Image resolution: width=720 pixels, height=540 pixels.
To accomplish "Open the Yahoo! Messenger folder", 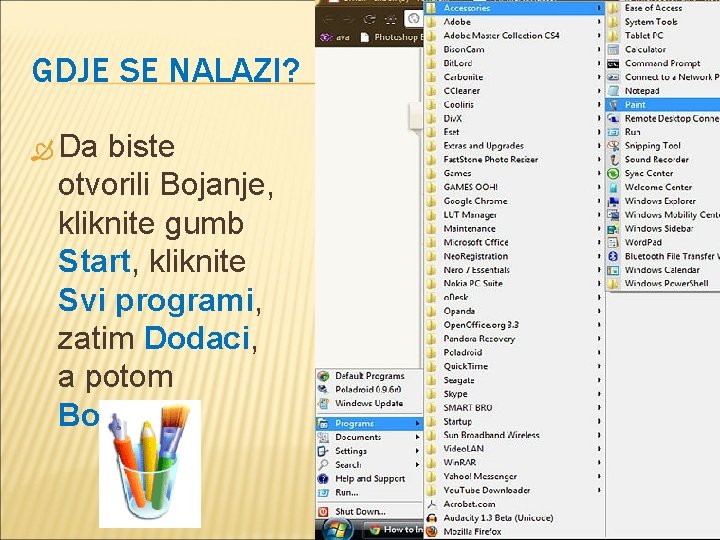I will tap(513, 476).
